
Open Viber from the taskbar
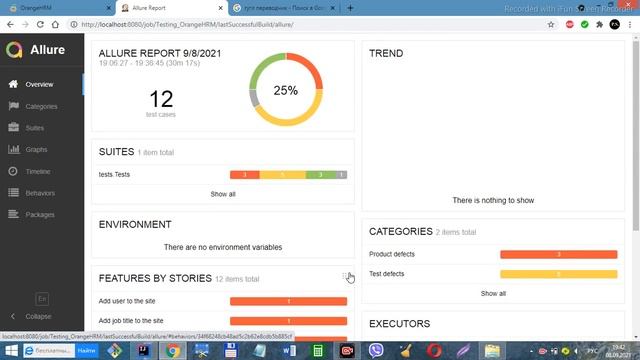coord(376,351)
